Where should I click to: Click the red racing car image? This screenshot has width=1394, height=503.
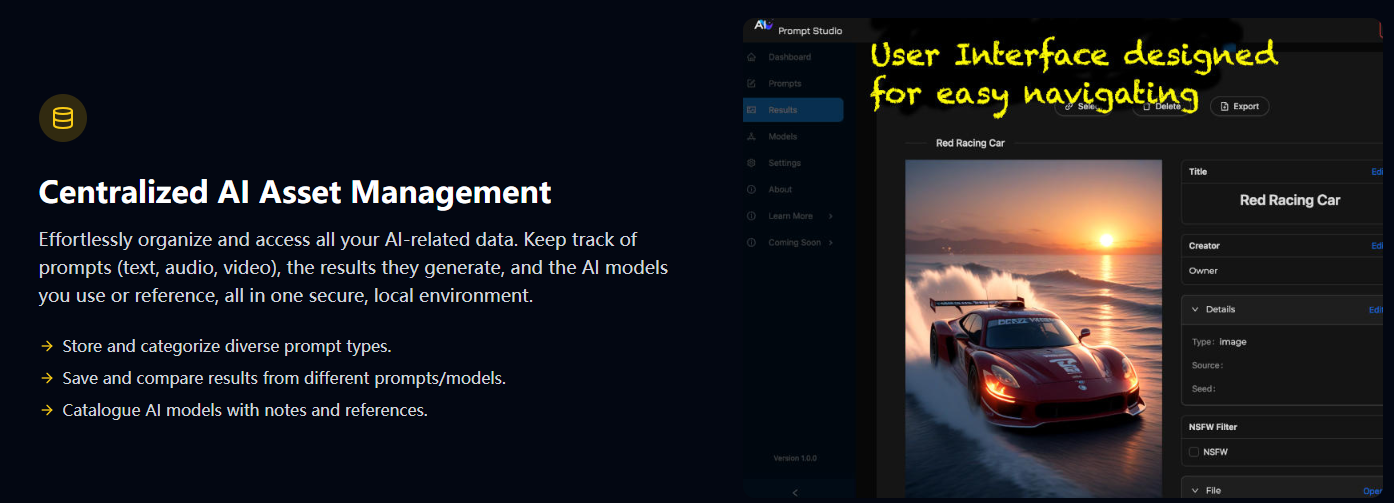click(1033, 328)
